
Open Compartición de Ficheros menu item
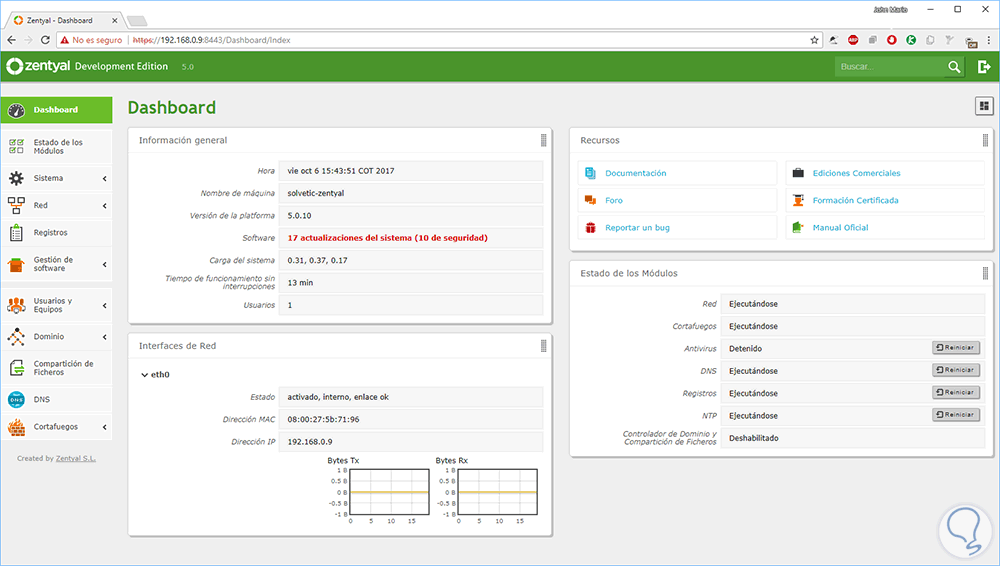pos(56,368)
